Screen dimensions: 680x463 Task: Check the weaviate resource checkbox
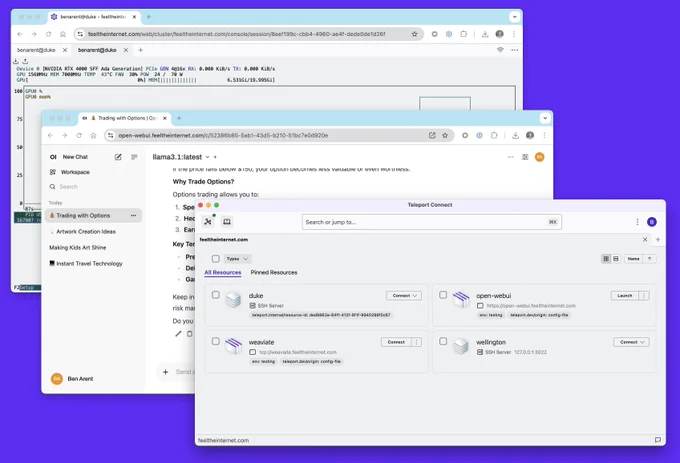coord(216,341)
